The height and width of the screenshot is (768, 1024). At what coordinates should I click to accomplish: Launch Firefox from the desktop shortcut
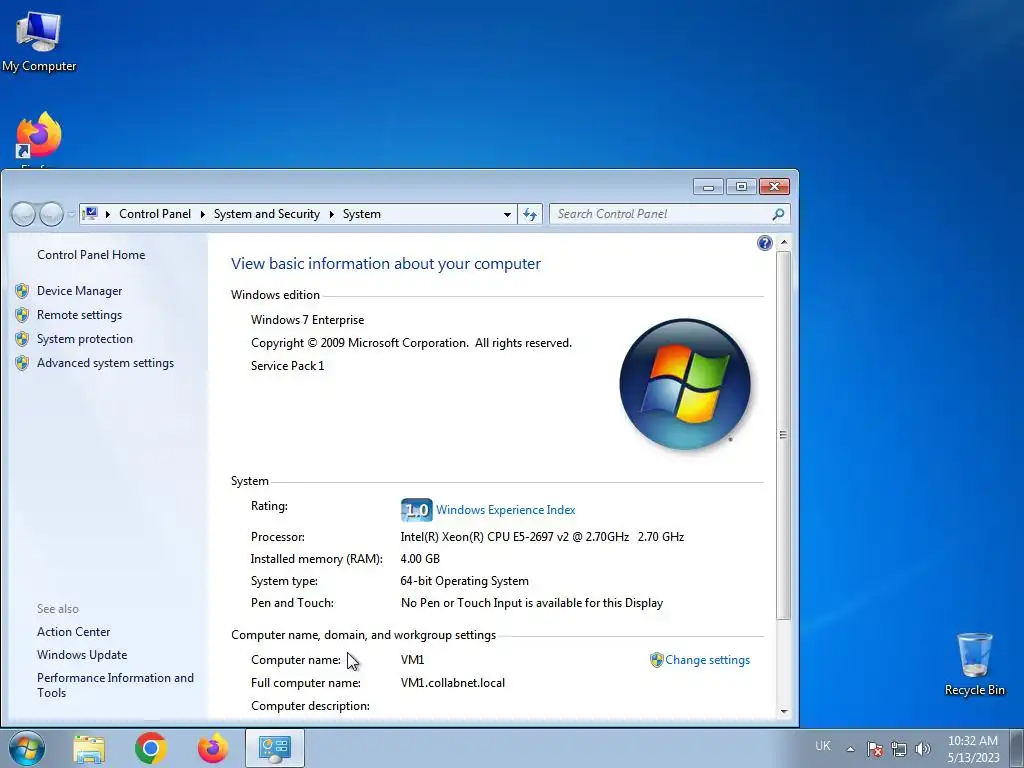tap(39, 136)
